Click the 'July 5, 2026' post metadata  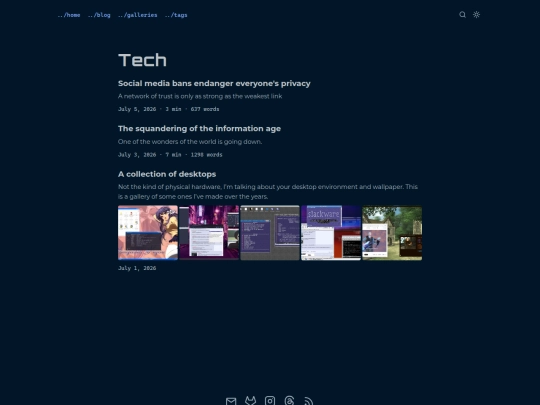[x=168, y=109]
